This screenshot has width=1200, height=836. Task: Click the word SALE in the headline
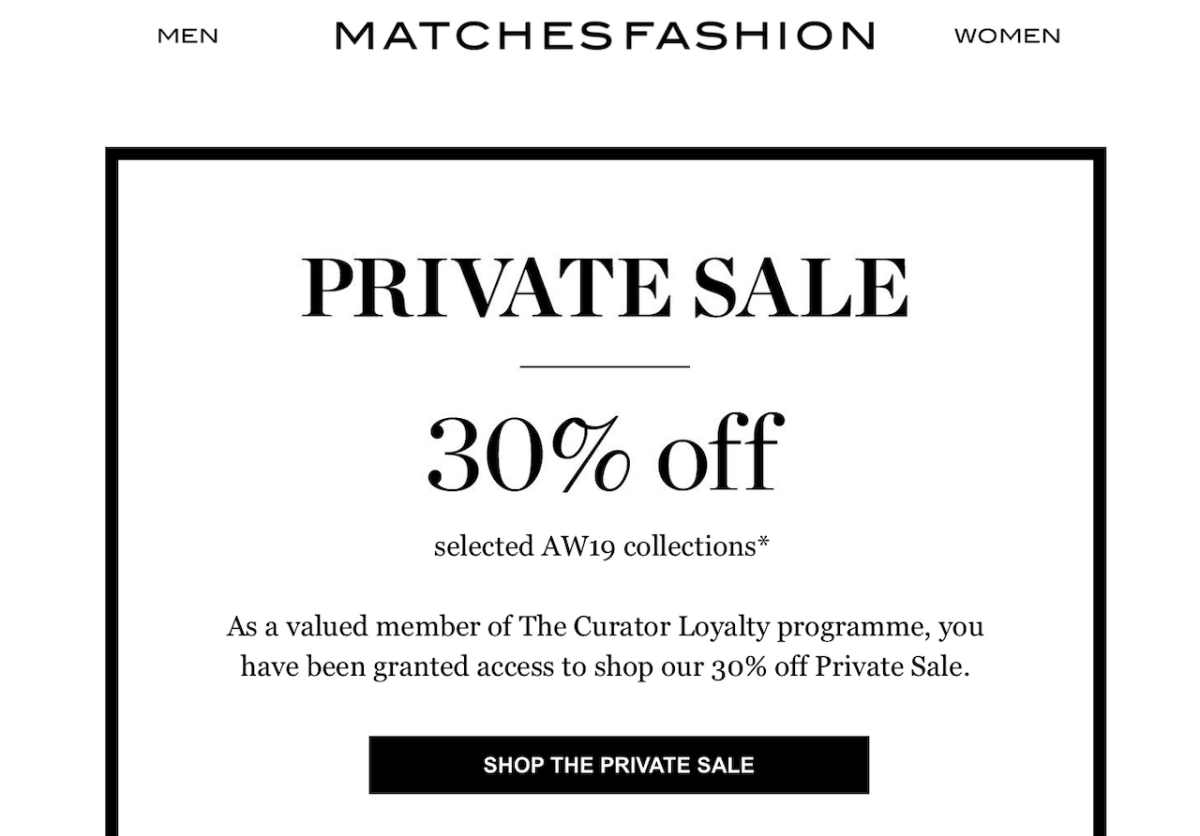(x=802, y=288)
